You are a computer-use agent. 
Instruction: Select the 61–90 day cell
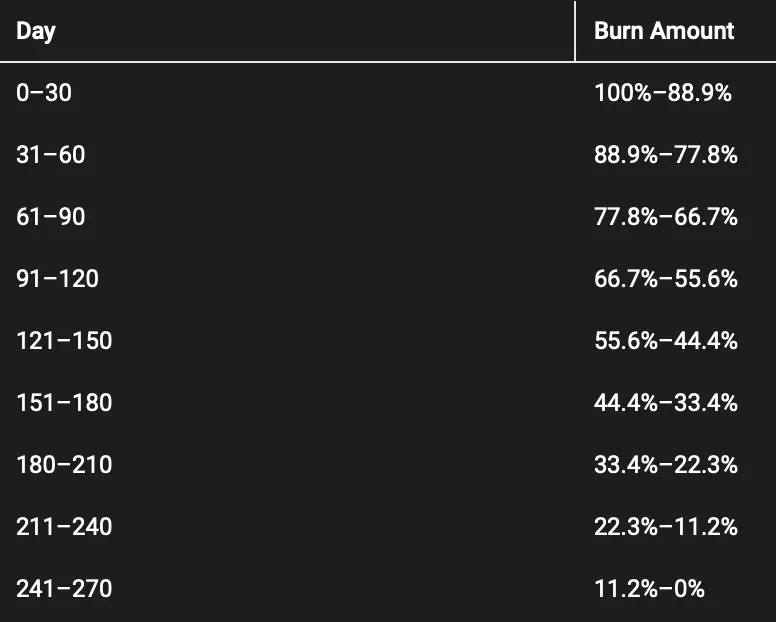click(51, 217)
